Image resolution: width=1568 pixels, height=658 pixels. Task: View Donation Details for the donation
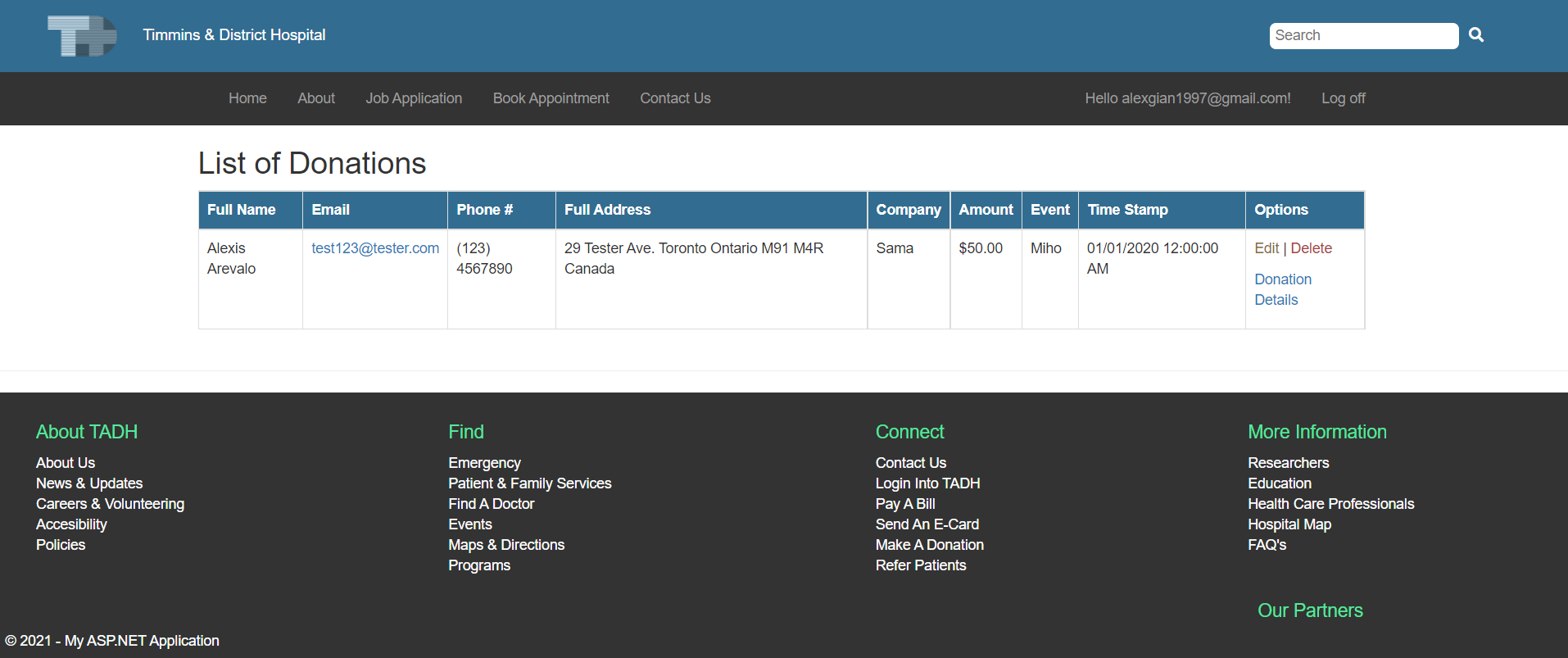1282,289
